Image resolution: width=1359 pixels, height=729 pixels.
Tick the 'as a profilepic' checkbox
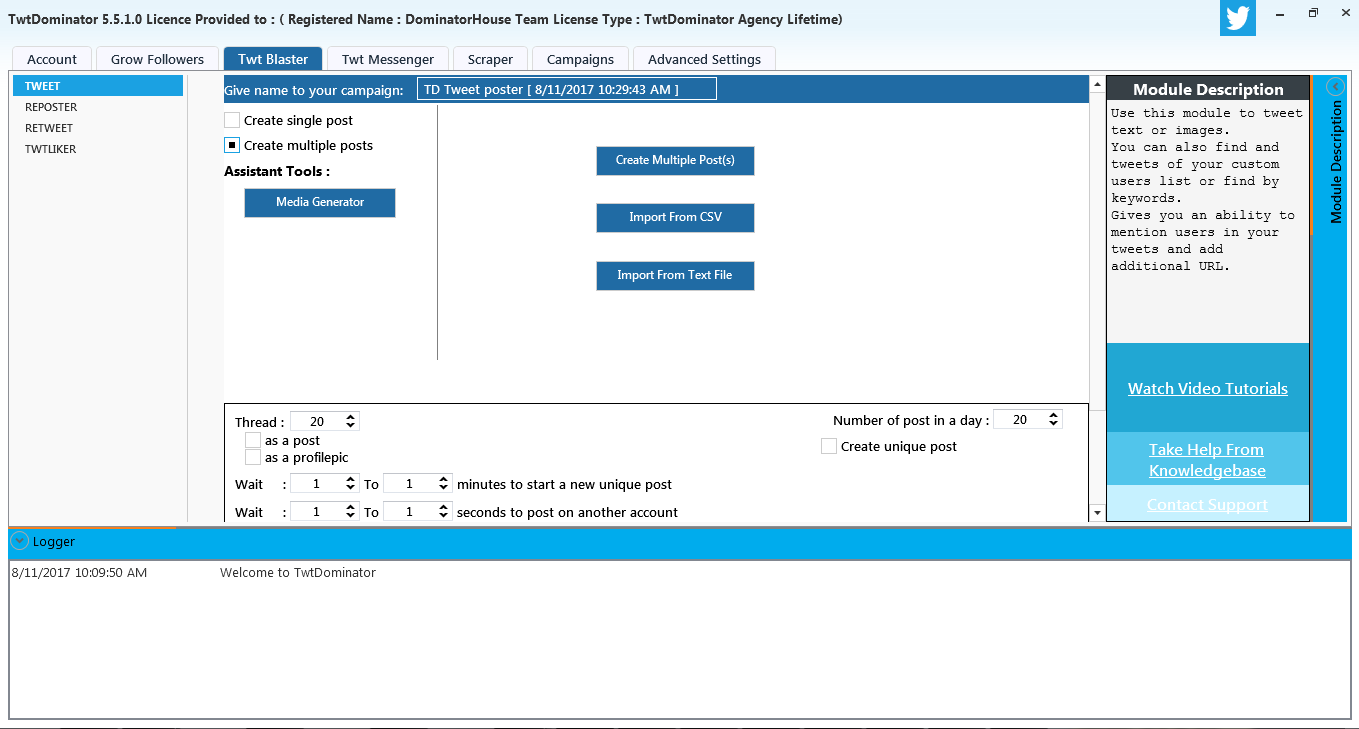point(253,457)
